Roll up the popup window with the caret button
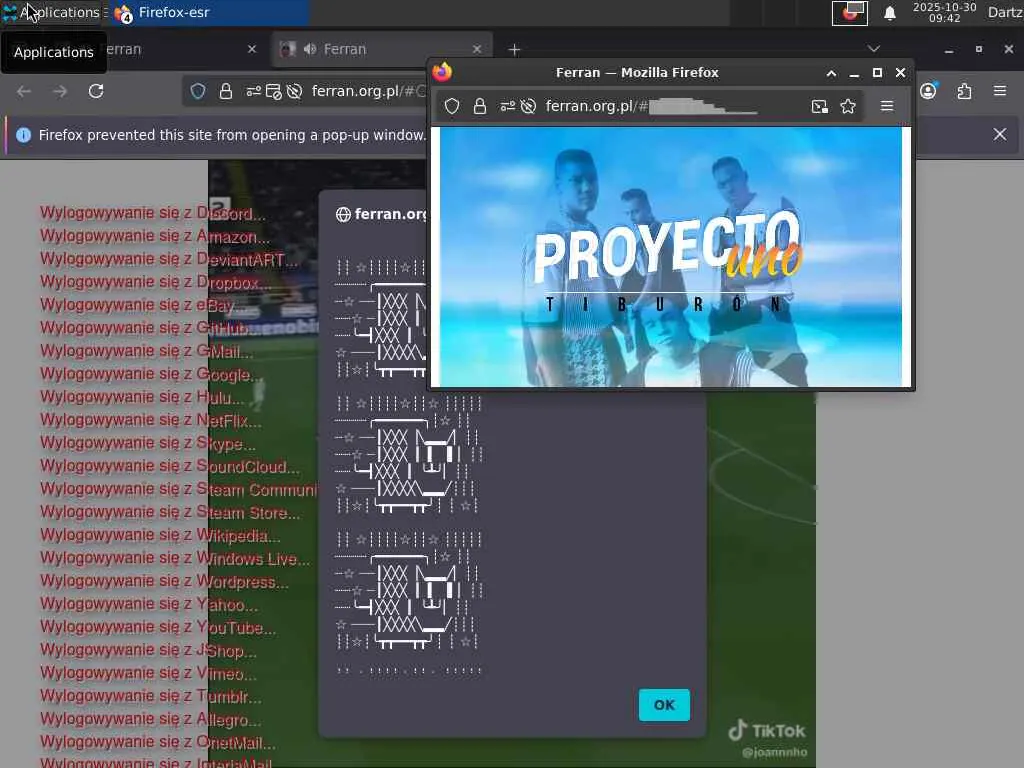The height and width of the screenshot is (768, 1024). 831,73
